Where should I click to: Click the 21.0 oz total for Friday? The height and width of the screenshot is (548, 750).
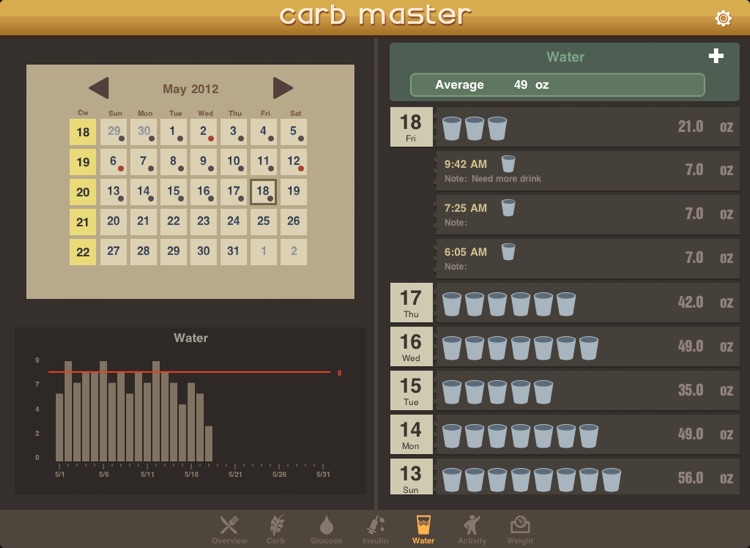pyautogui.click(x=705, y=127)
